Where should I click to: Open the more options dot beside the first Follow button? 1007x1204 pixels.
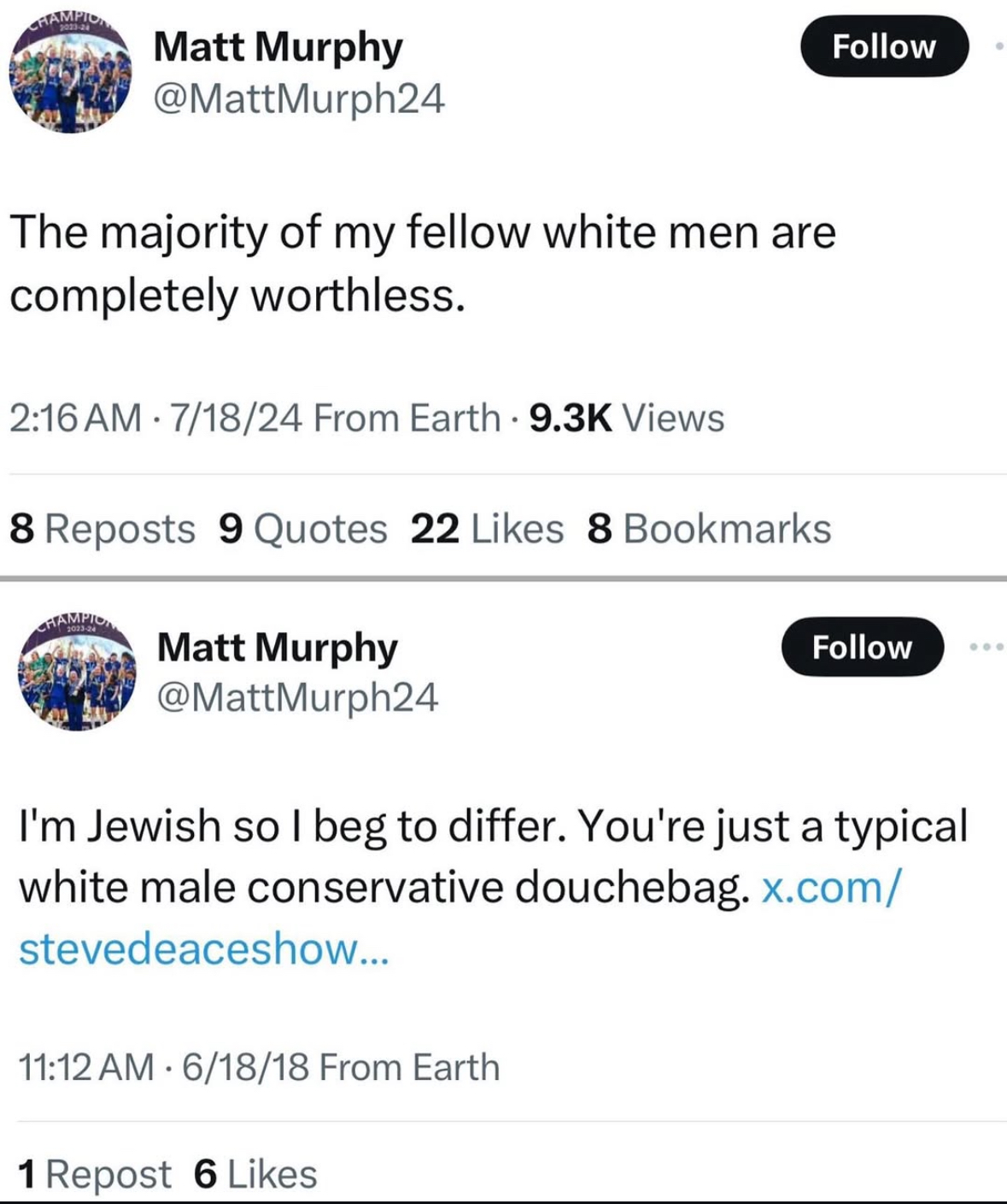998,46
